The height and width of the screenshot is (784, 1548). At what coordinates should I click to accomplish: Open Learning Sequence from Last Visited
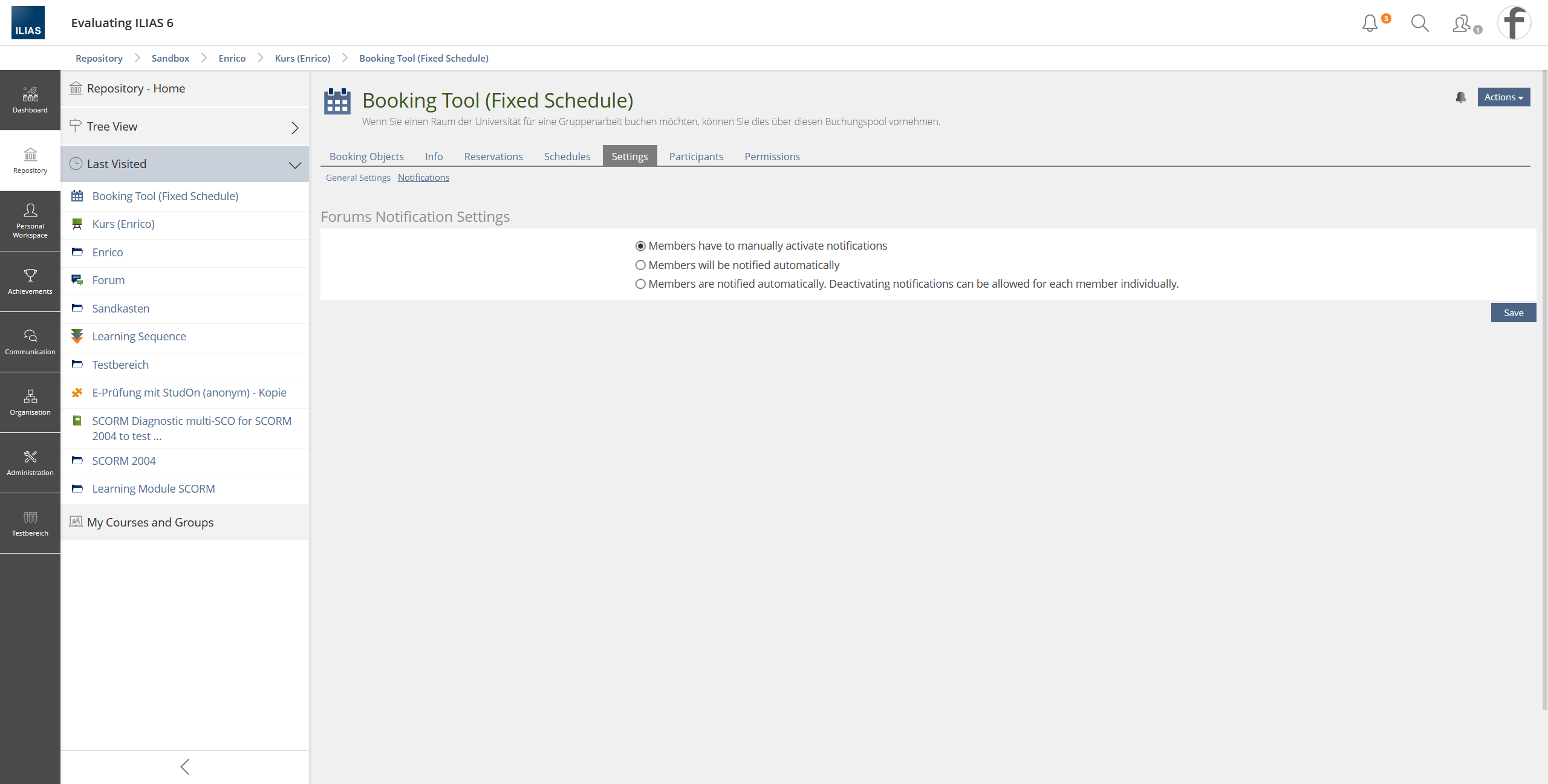click(139, 337)
